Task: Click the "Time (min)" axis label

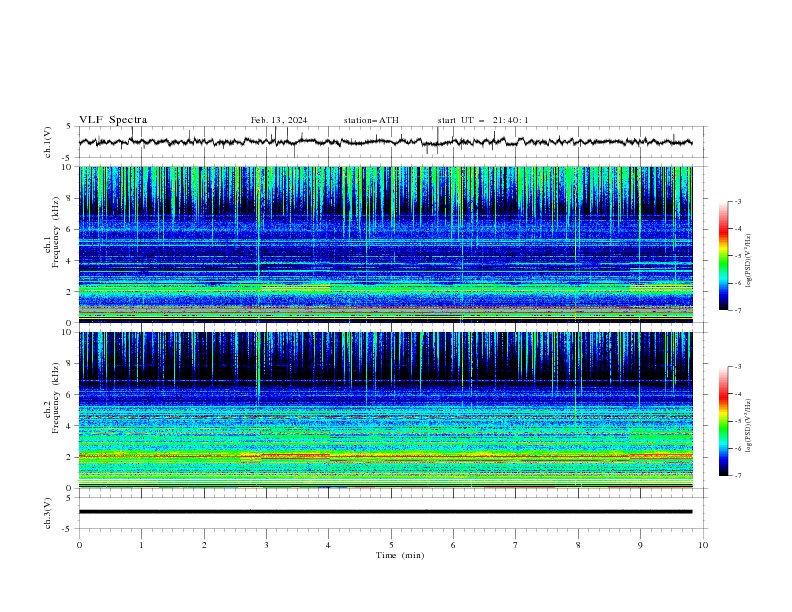Action: tap(400, 555)
